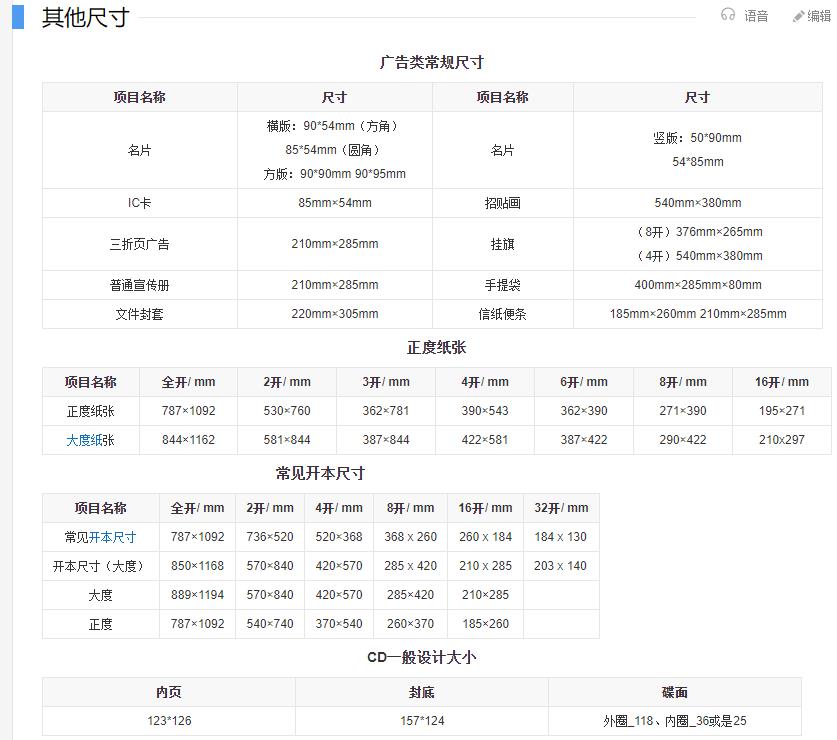Image resolution: width=837 pixels, height=740 pixels.
Task: Click the 32开/ mm column header
Action: point(562,508)
